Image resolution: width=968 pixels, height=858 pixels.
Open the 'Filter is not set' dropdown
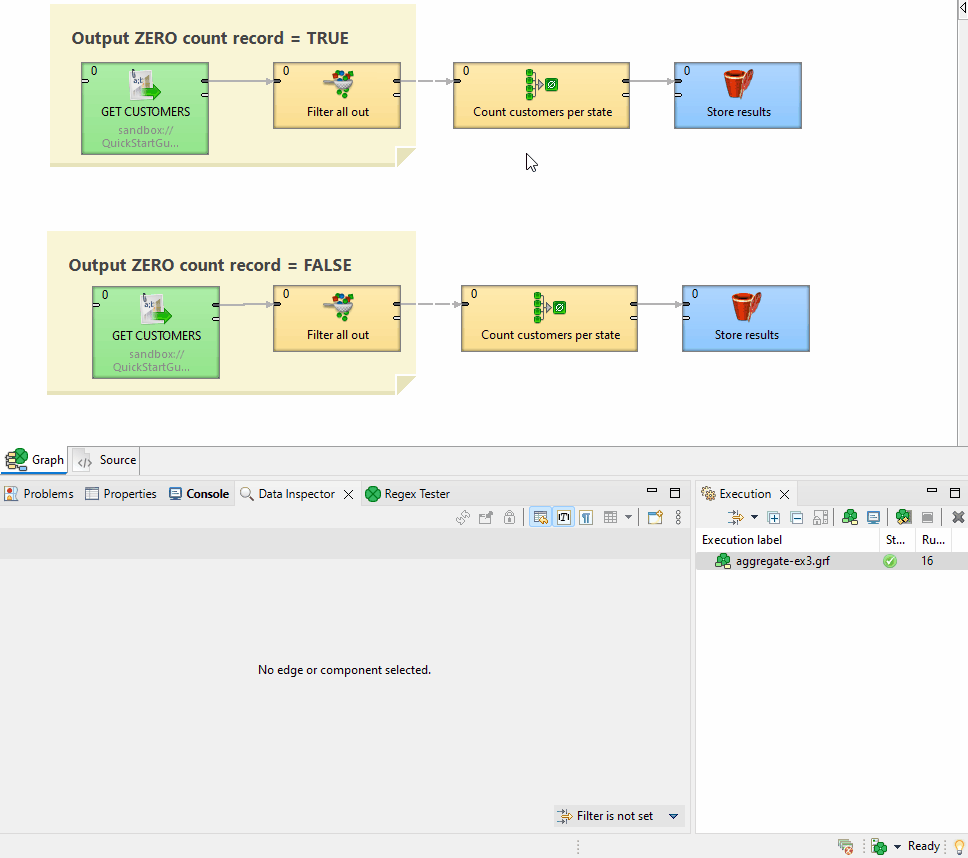point(618,816)
